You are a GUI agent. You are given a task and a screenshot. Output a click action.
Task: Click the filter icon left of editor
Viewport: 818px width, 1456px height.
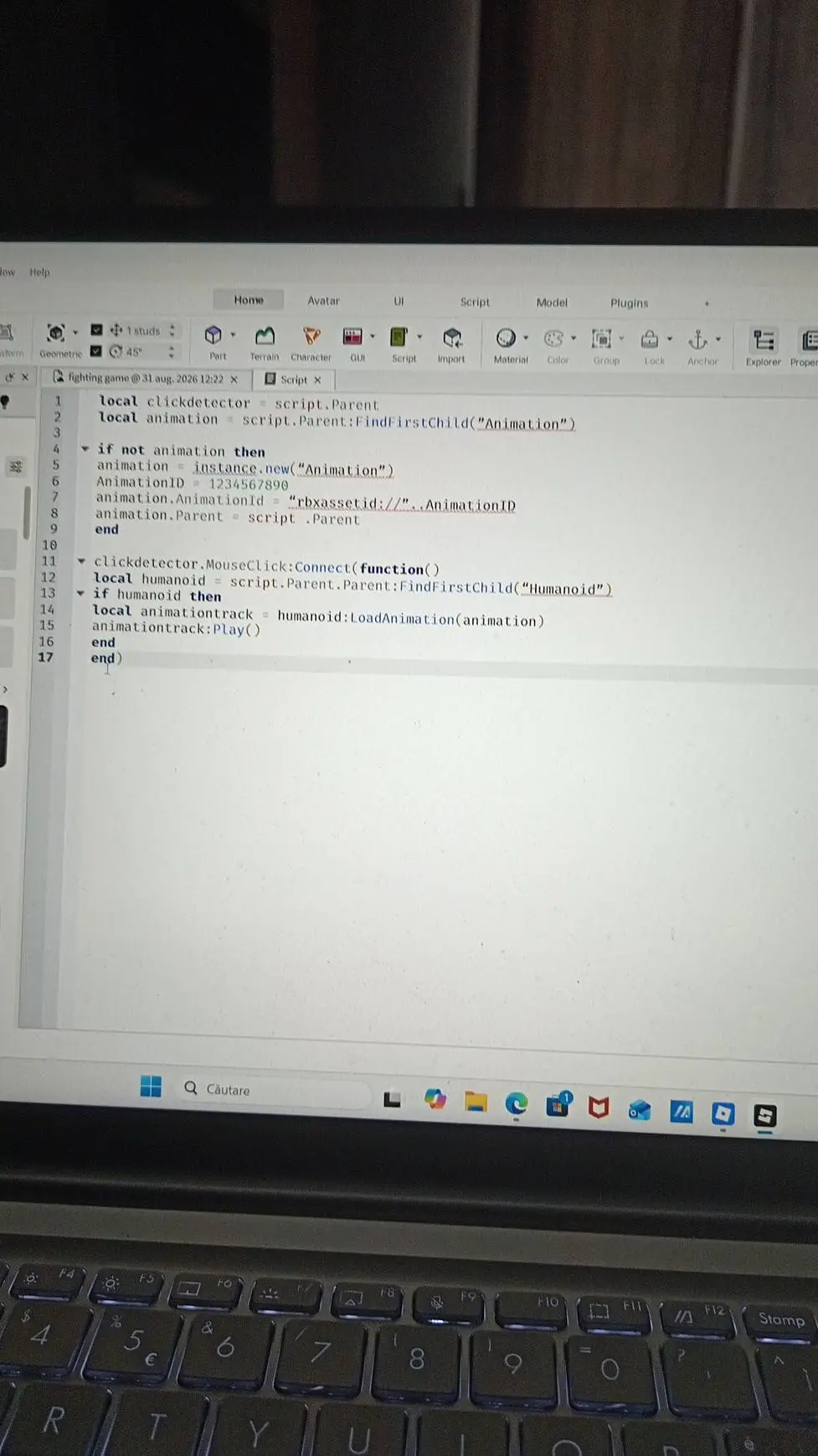point(16,467)
